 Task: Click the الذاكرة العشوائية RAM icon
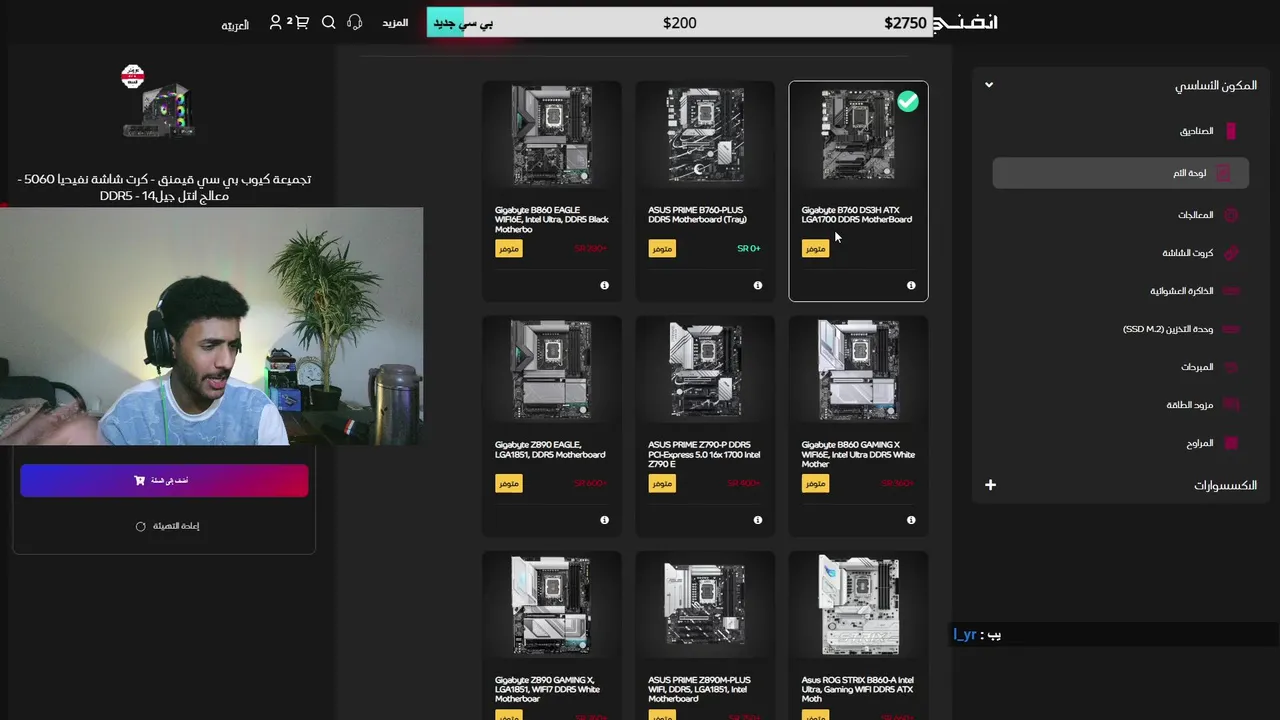click(x=1231, y=291)
